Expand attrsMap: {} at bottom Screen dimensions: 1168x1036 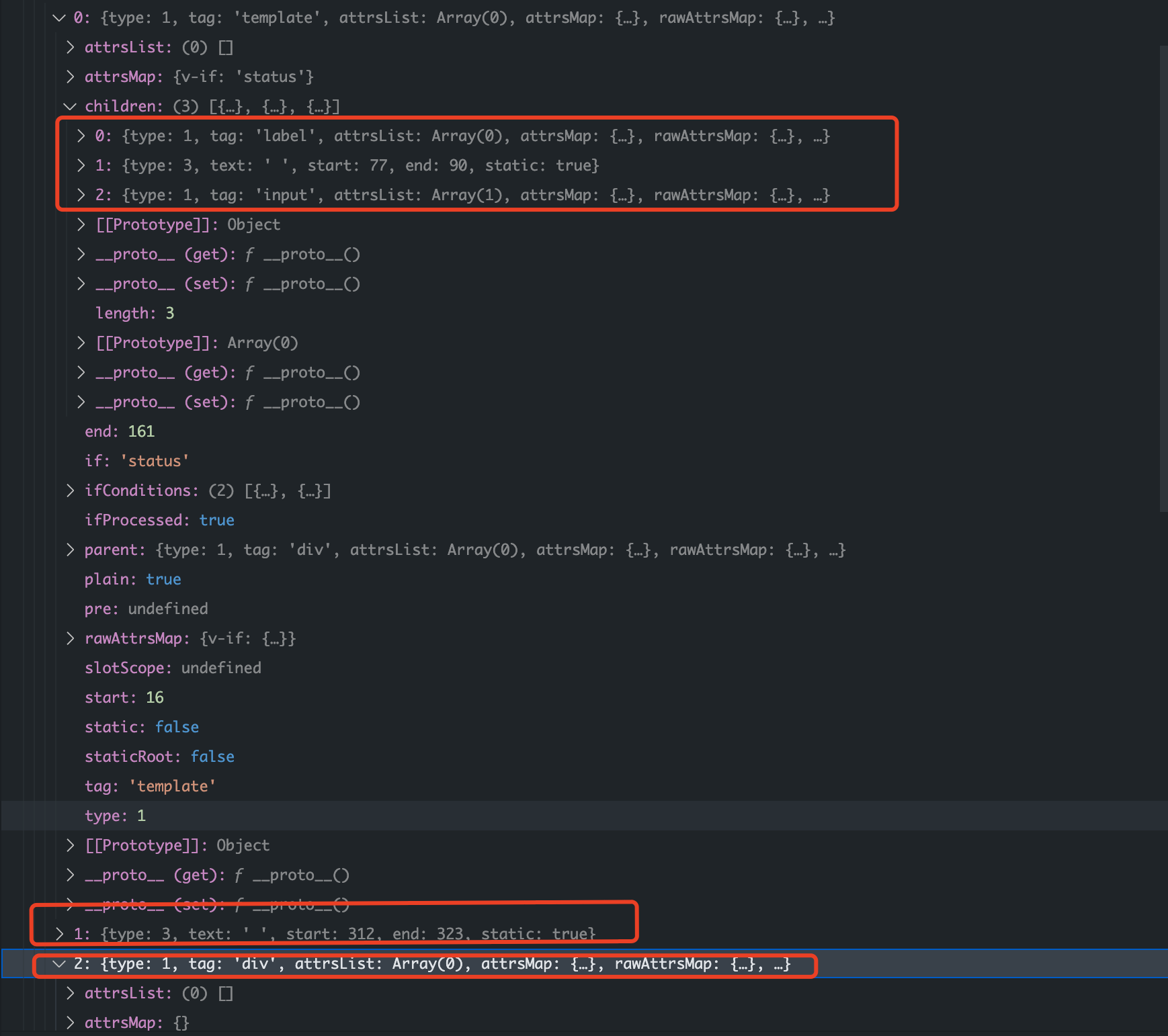tap(70, 1023)
